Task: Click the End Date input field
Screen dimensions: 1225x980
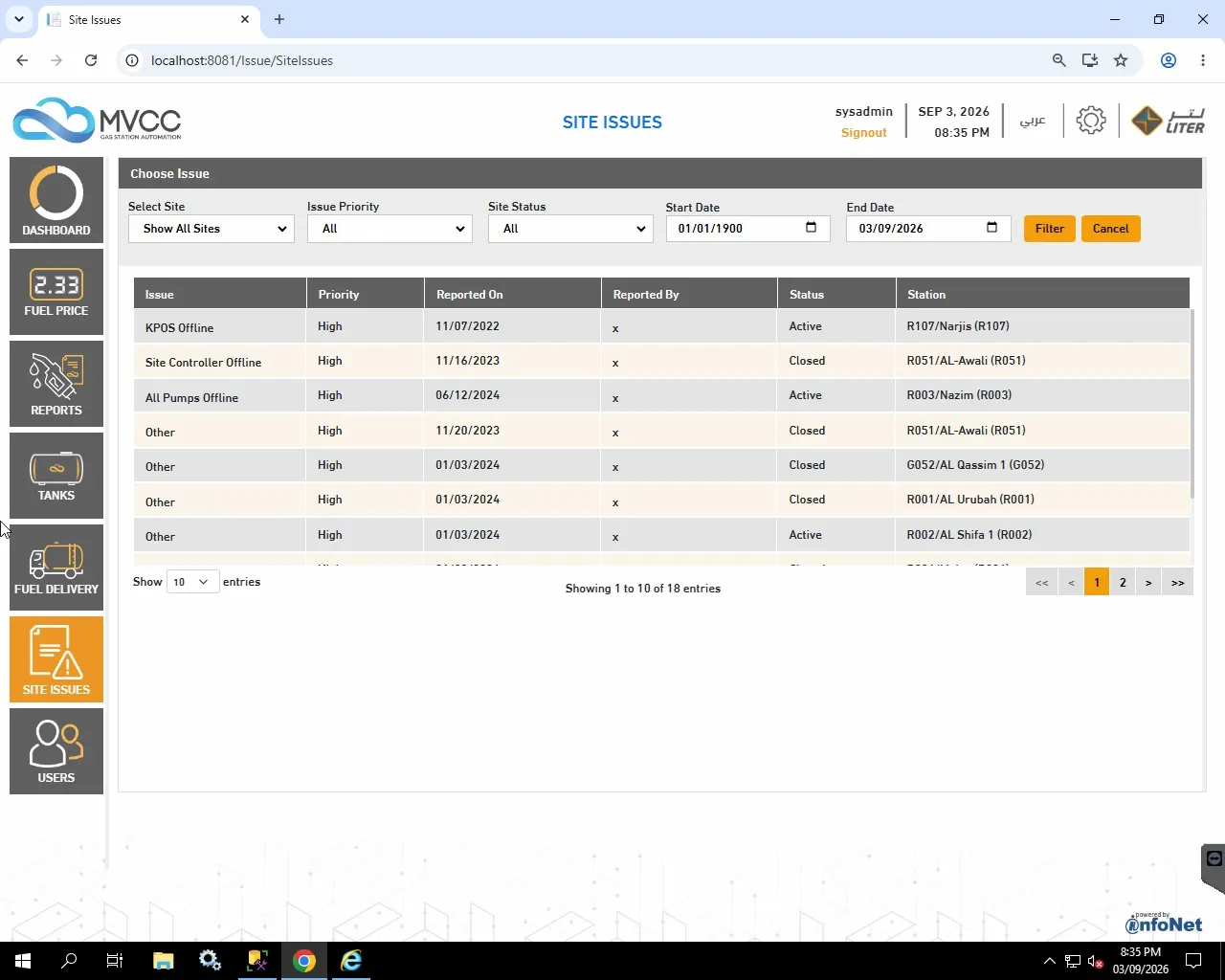Action: (x=928, y=229)
